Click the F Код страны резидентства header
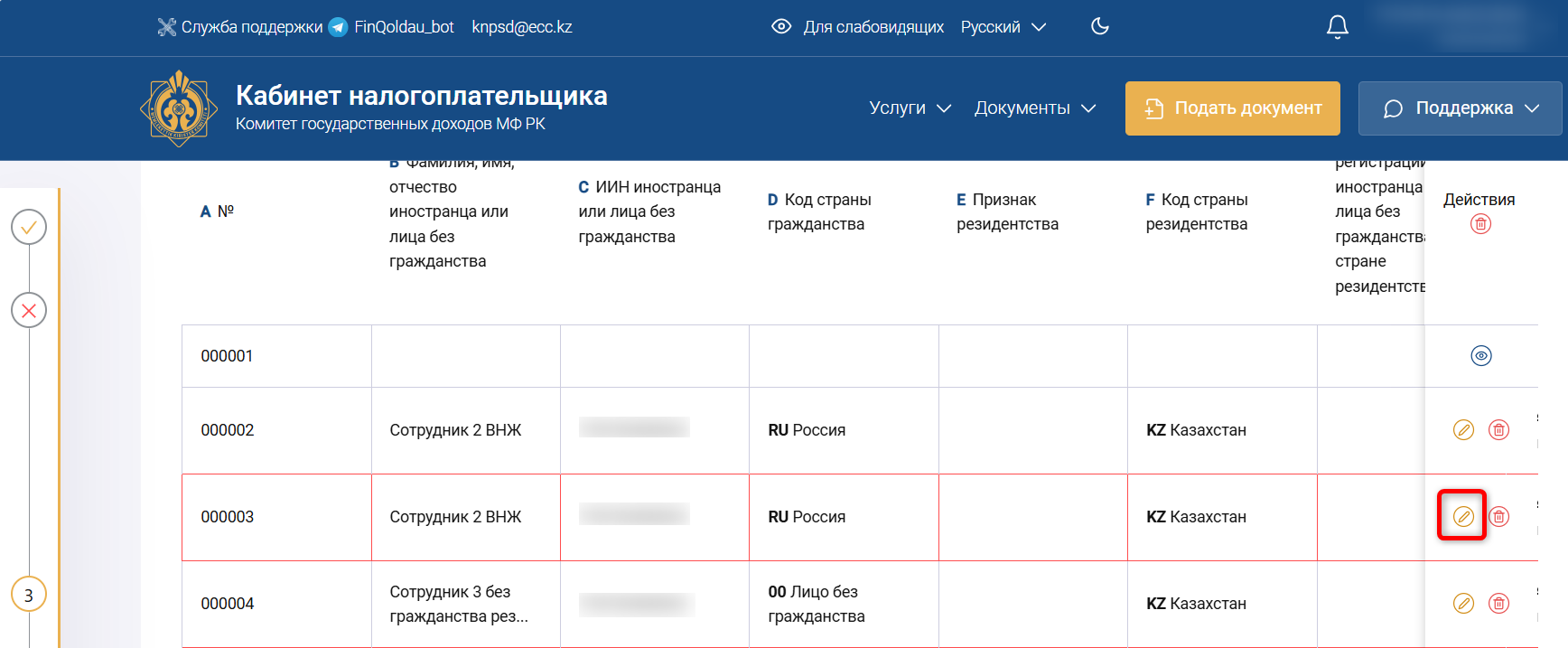Image resolution: width=1568 pixels, height=648 pixels. (1197, 211)
